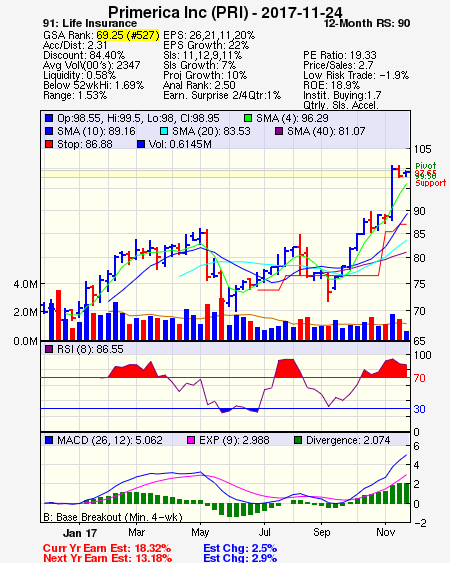Viewport: 450px width, 563px height.
Task: Click the highlighted GSA Rank value 69.25 (#527)
Action: tap(127, 35)
